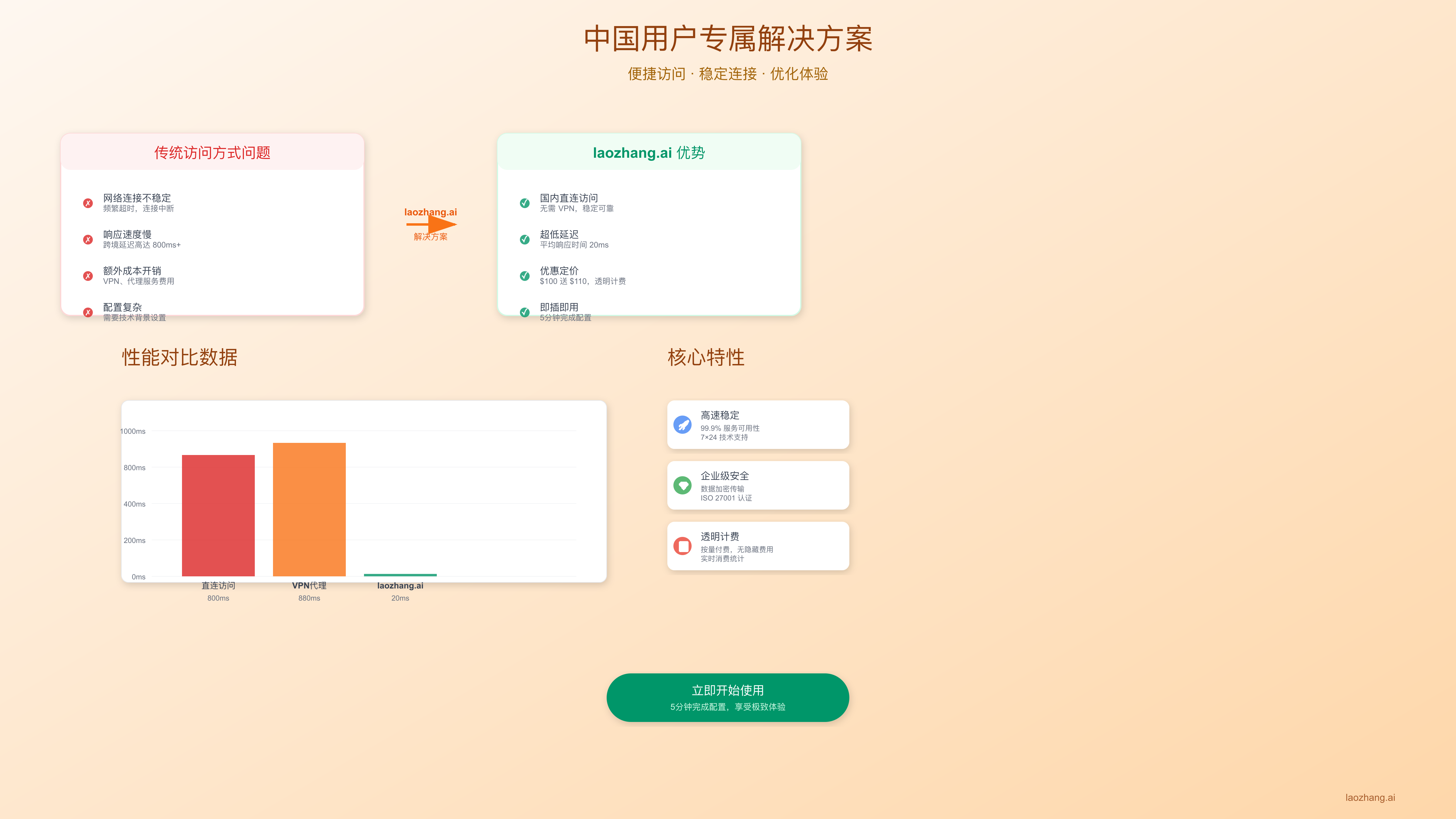
Task: Click the 国内直连访问 advantage title
Action: 569,198
